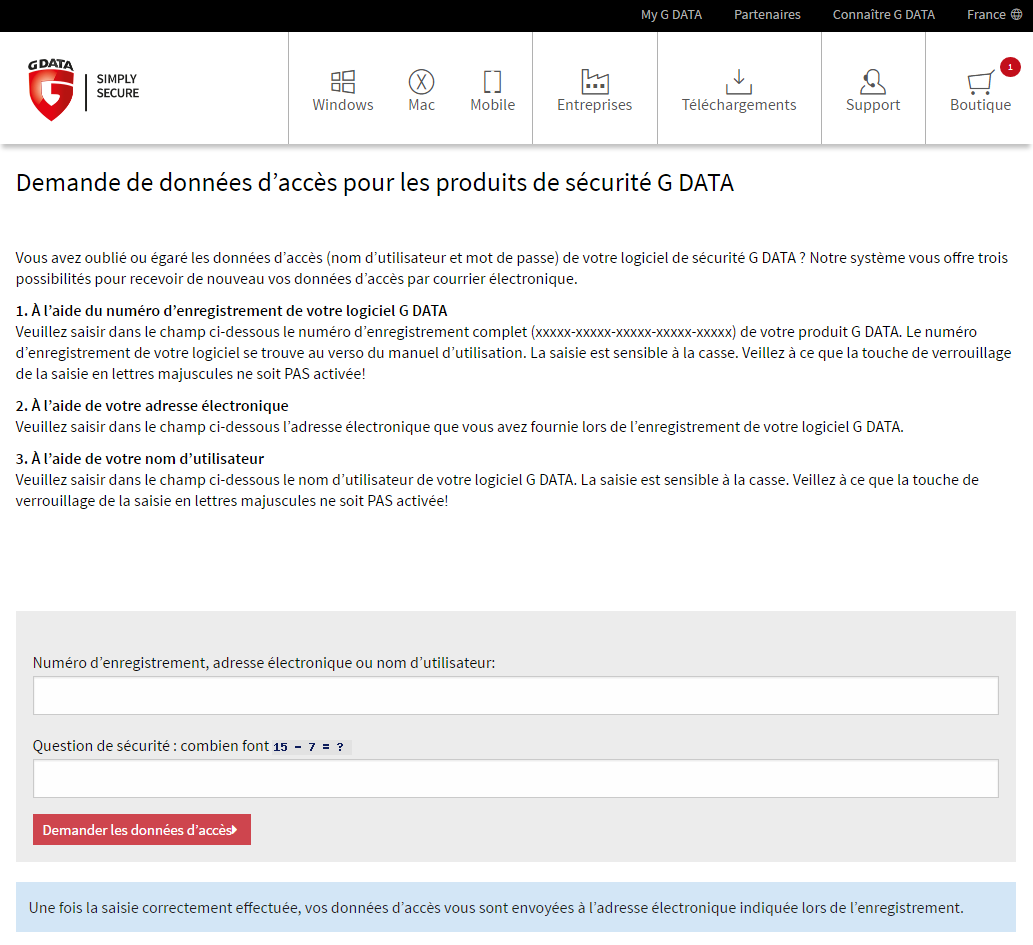The height and width of the screenshot is (945, 1033).
Task: Open the Connaître G DATA menu link
Action: click(x=883, y=14)
